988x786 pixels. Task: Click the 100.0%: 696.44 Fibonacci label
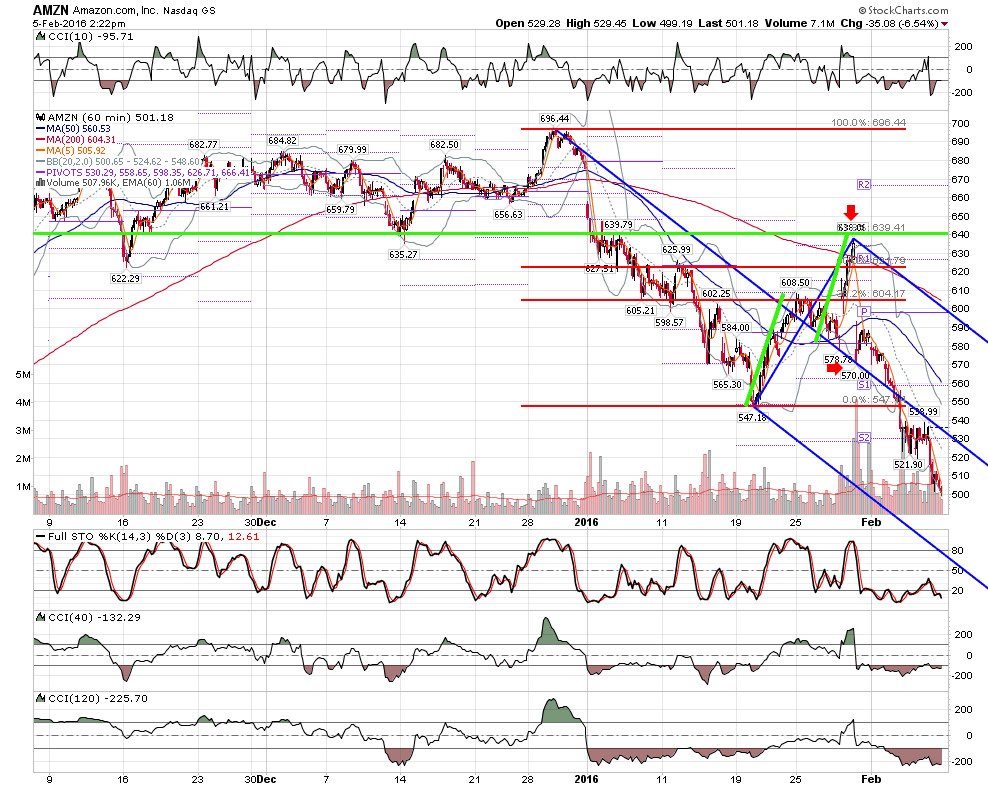(x=868, y=122)
